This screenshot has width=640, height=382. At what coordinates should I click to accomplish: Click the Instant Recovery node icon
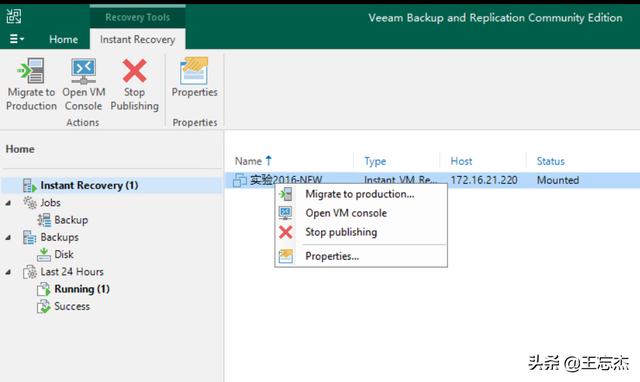point(29,185)
